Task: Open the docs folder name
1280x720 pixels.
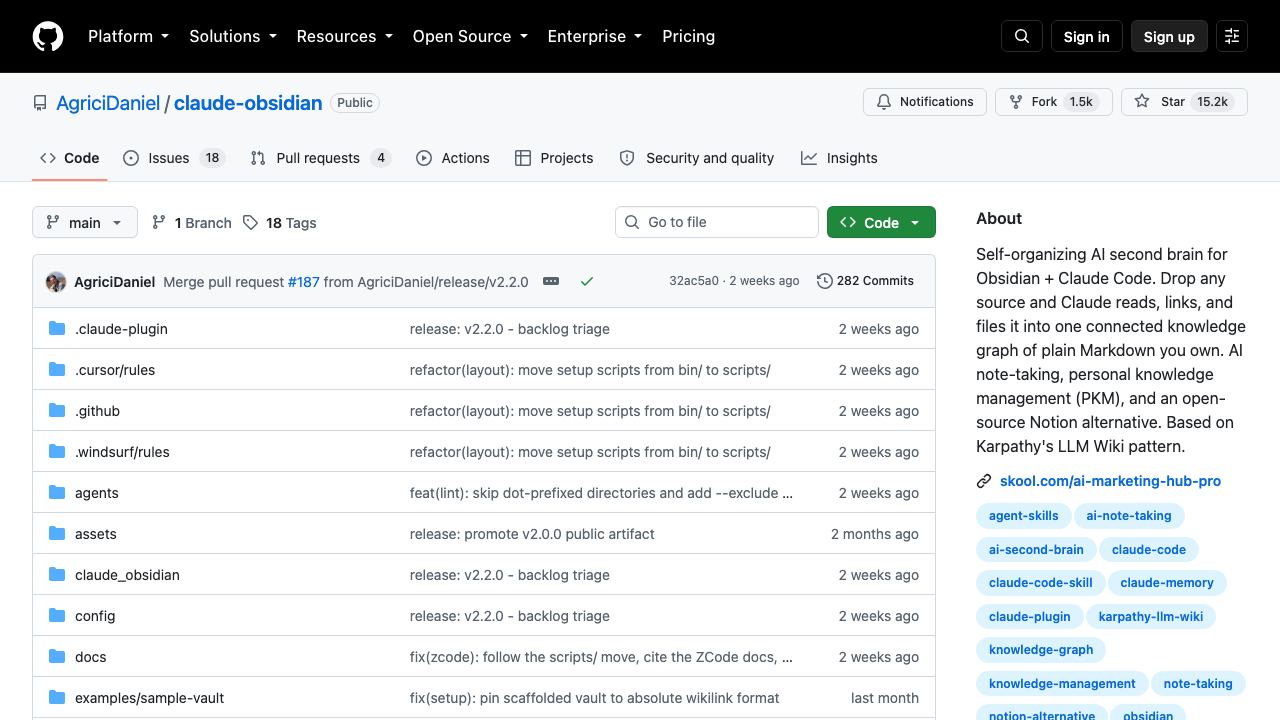Action: pos(90,657)
